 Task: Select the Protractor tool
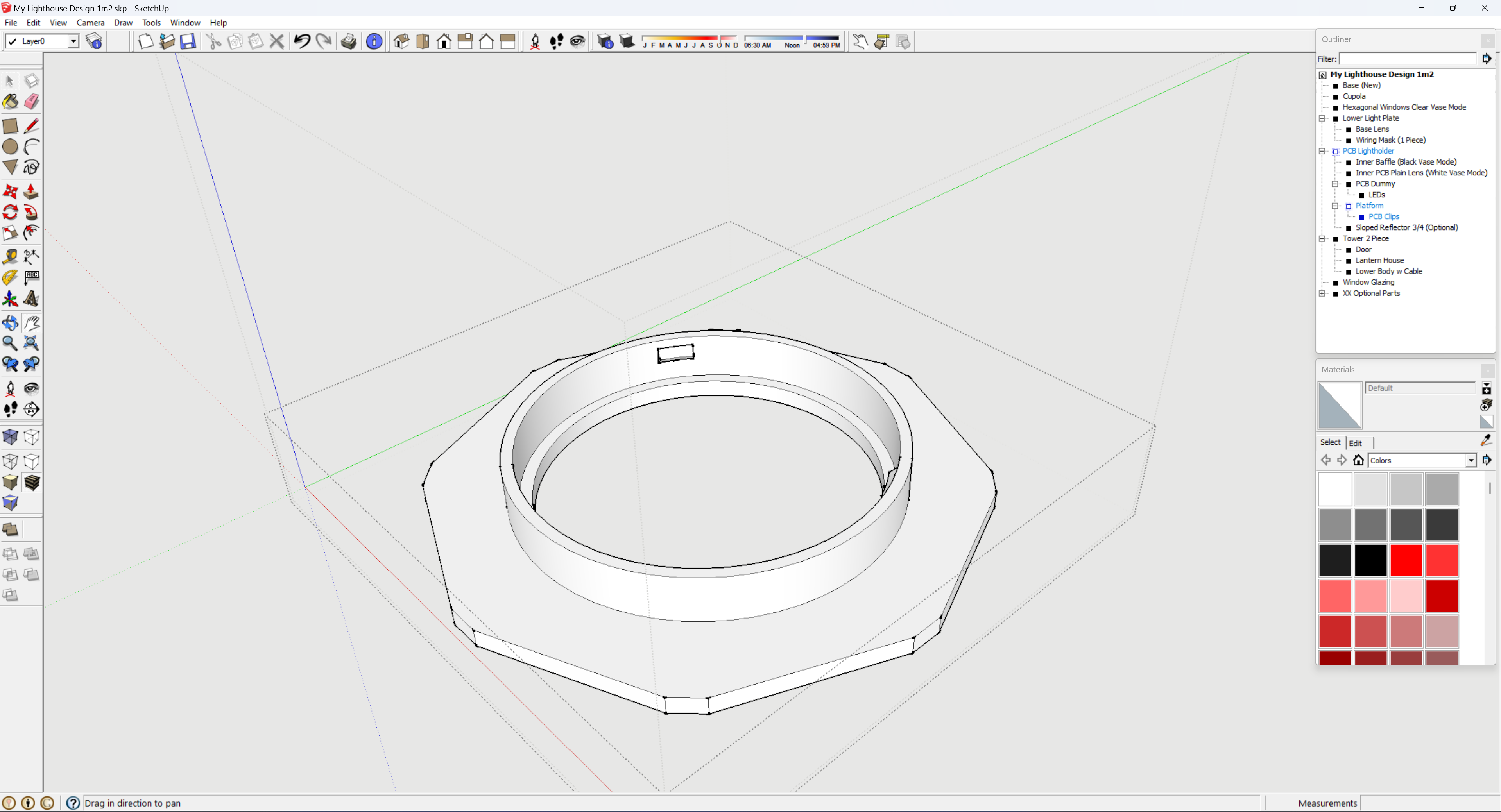pos(11,277)
